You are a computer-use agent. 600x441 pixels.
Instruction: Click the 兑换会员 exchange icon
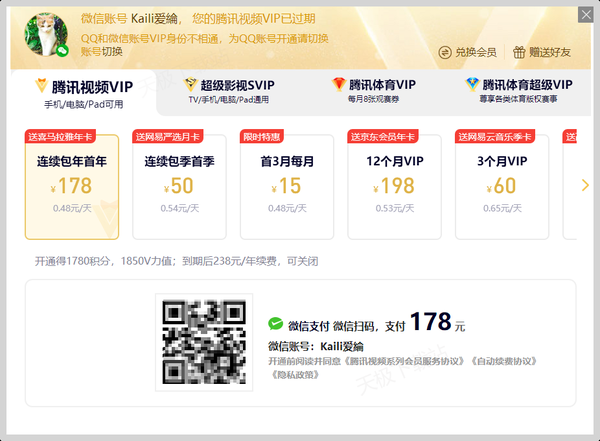point(445,52)
